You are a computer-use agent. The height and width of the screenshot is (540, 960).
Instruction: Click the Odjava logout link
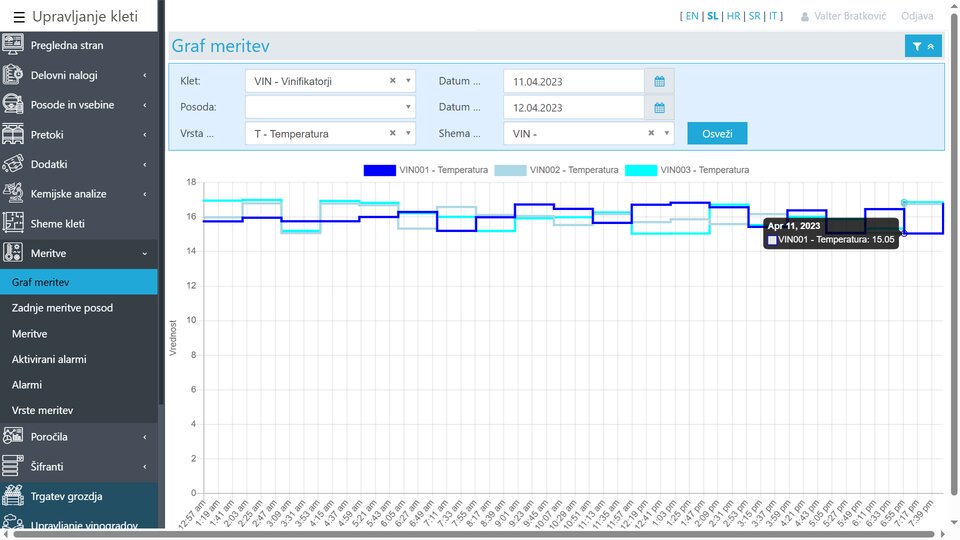coord(916,17)
